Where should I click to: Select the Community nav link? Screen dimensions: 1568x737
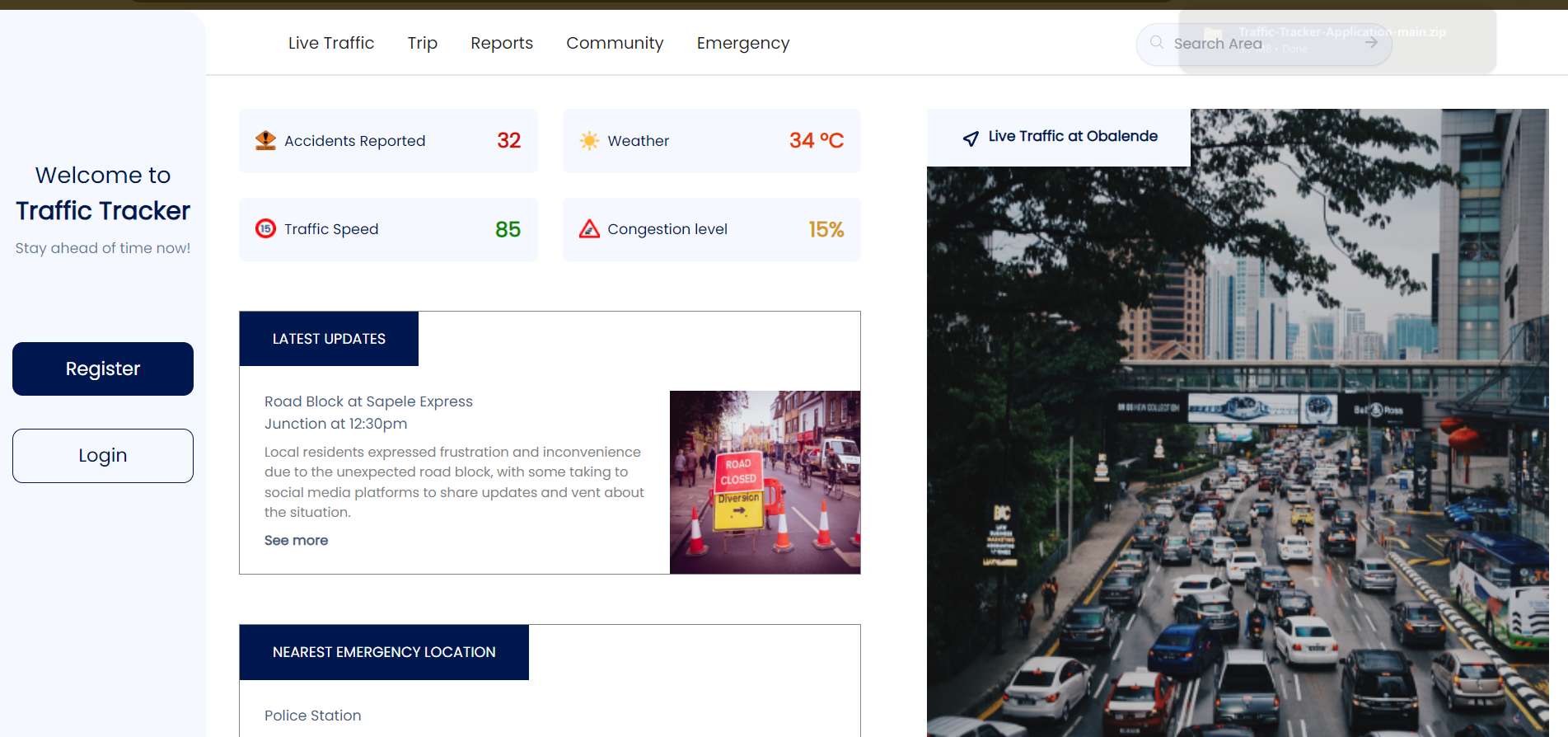click(x=615, y=43)
